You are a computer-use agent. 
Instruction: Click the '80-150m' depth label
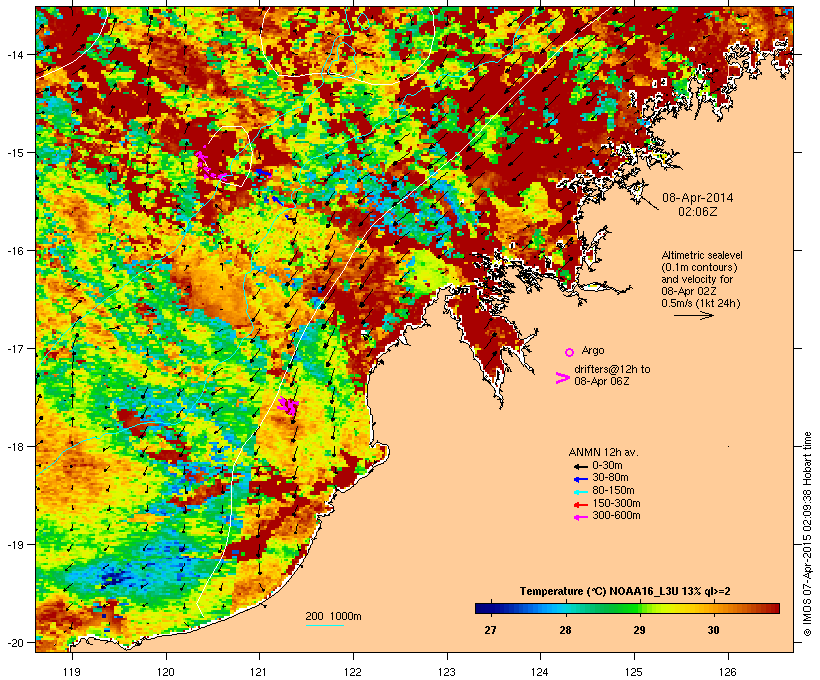613,491
